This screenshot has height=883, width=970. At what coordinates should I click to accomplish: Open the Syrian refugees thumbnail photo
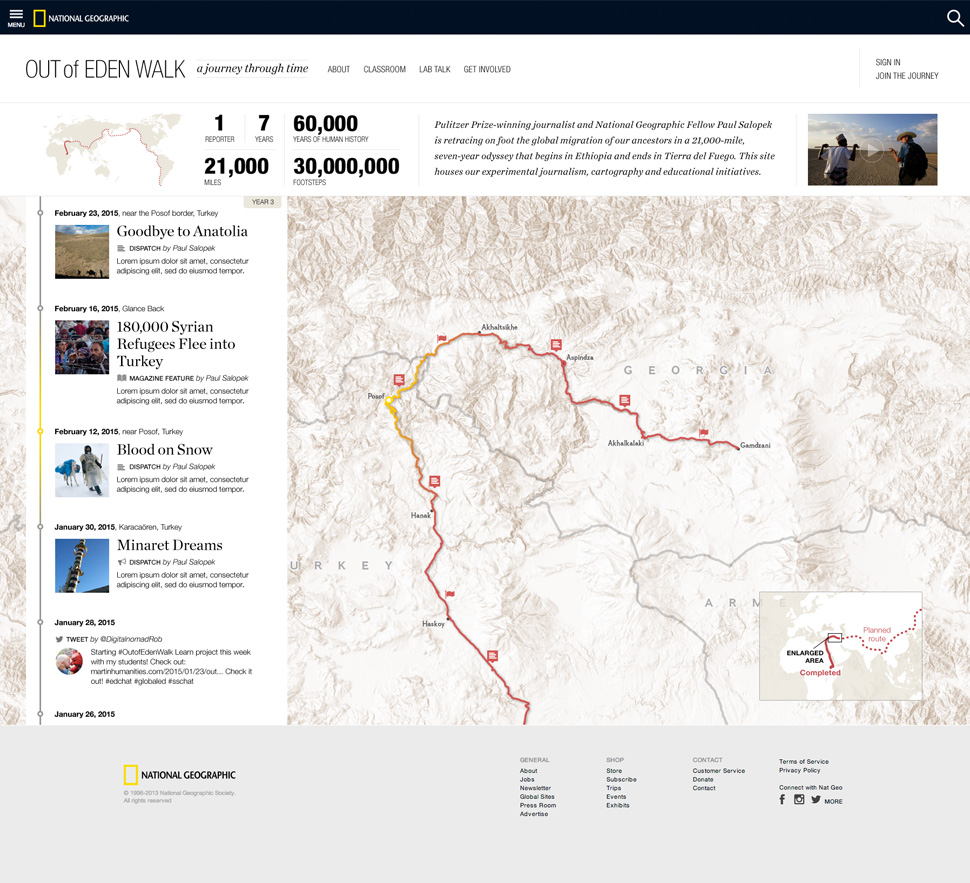[82, 347]
